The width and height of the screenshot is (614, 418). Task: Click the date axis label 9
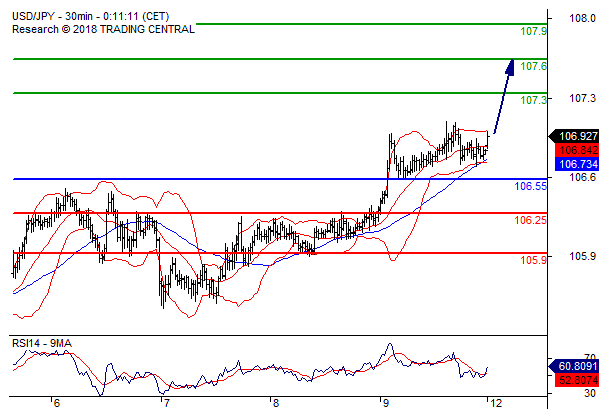click(385, 404)
